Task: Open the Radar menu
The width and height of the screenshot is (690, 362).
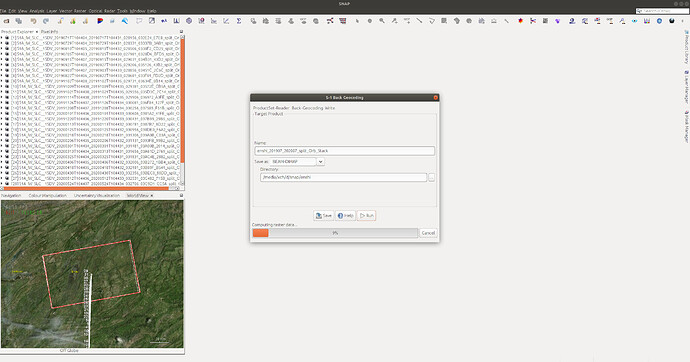Action: coord(110,11)
